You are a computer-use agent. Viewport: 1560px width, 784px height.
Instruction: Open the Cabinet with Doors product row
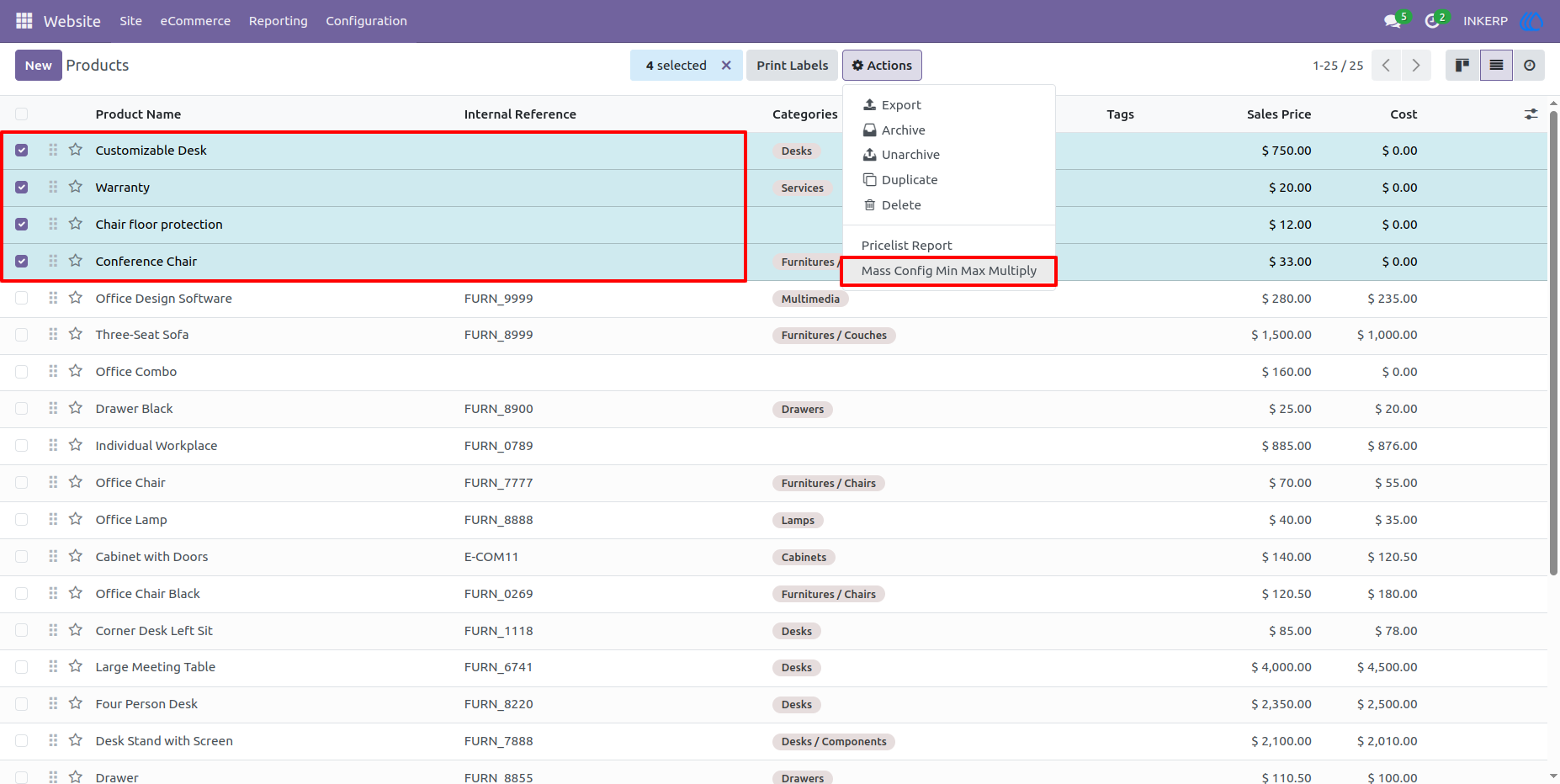click(x=774, y=557)
